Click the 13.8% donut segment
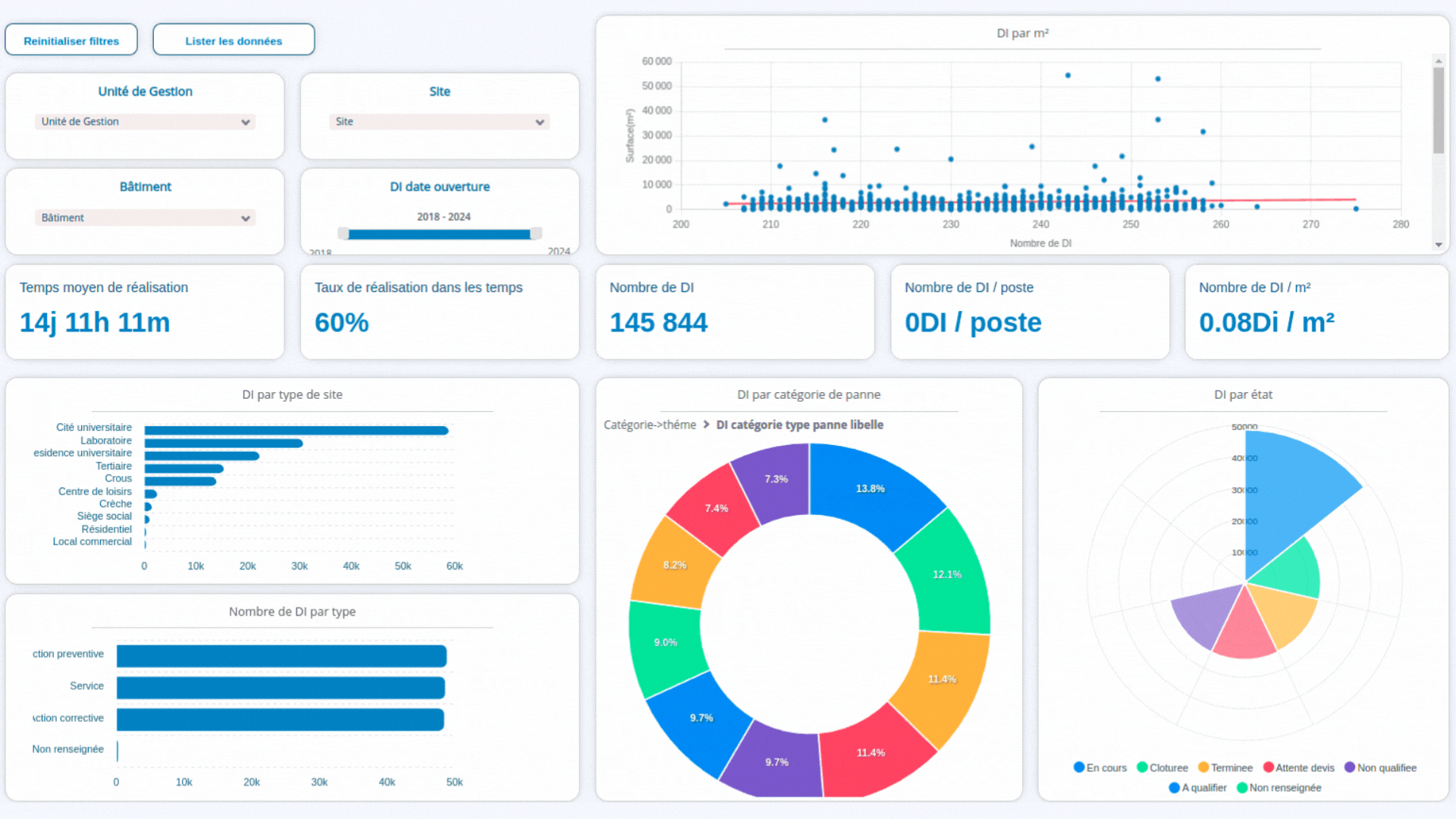1456x819 pixels. point(870,488)
